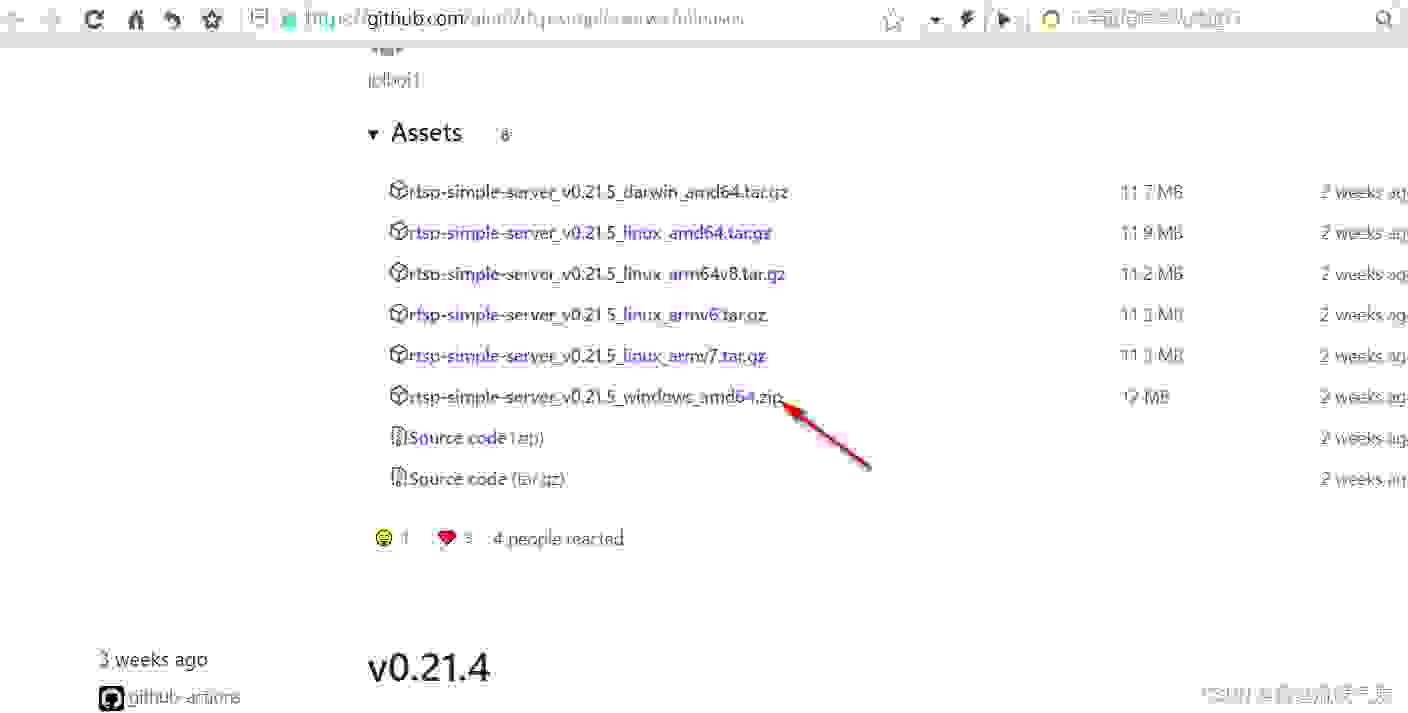Screen dimensions: 1408x713
Task: Open favorites with the star toolbar icon
Action: click(212, 19)
